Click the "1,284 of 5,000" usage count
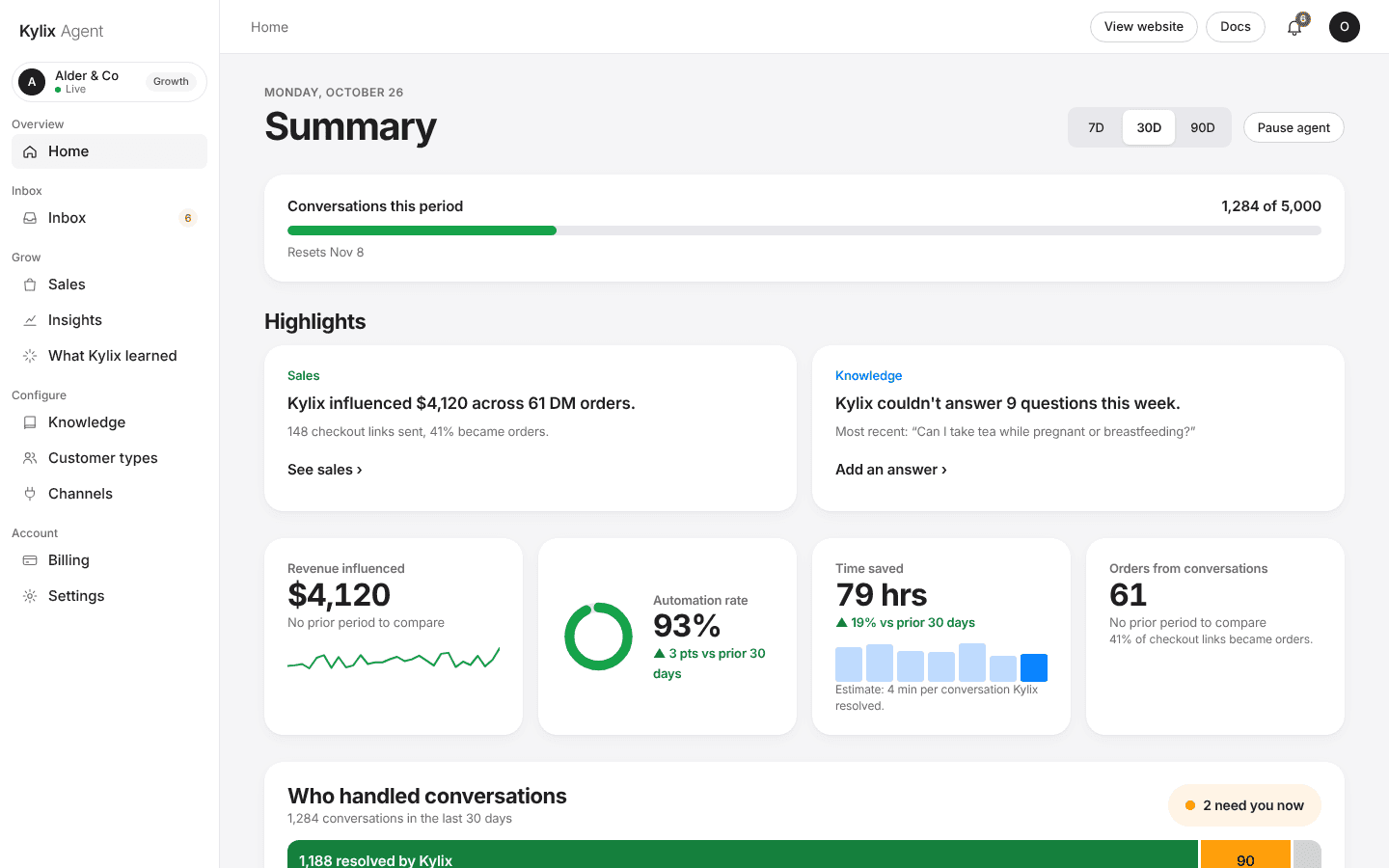 tap(1271, 206)
